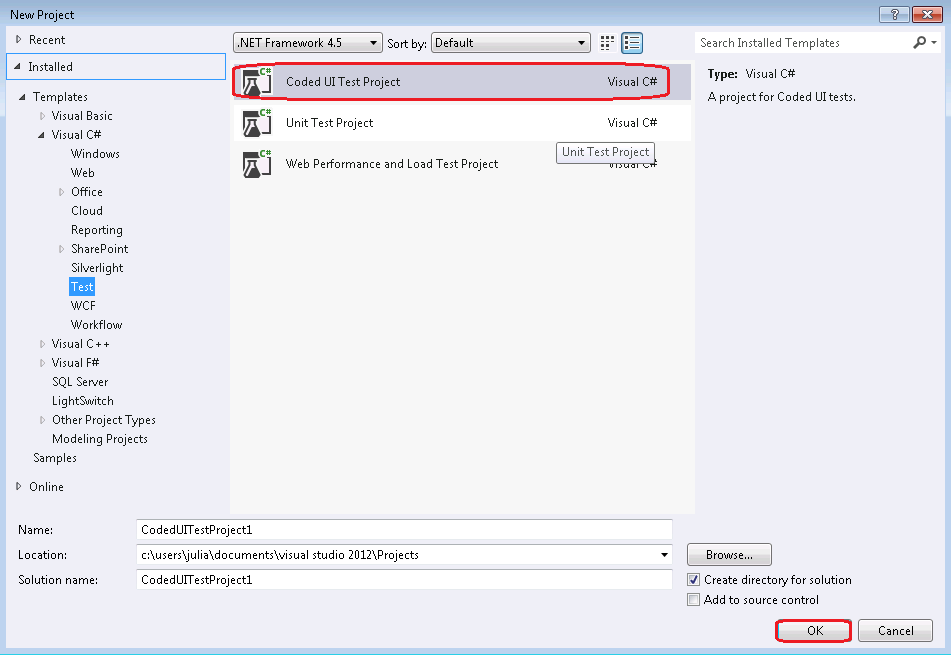Select Unit Test Project template text

coord(329,123)
